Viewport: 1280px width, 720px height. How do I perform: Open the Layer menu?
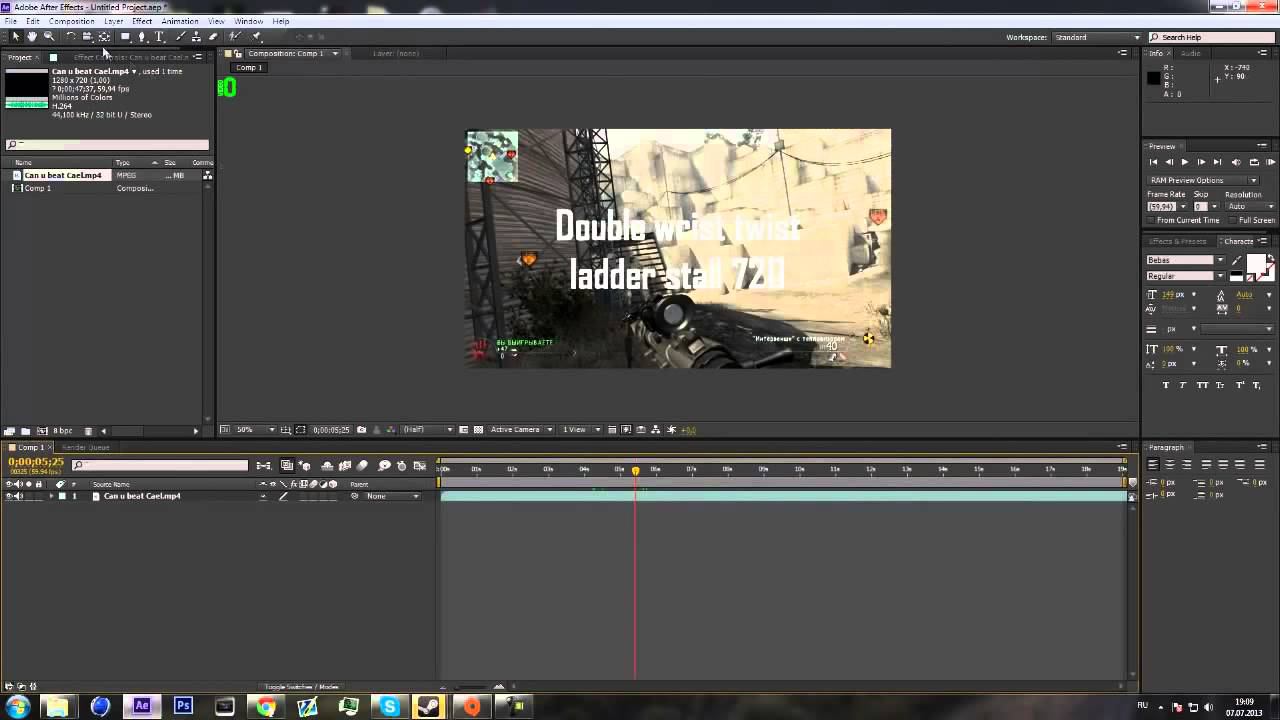(113, 21)
